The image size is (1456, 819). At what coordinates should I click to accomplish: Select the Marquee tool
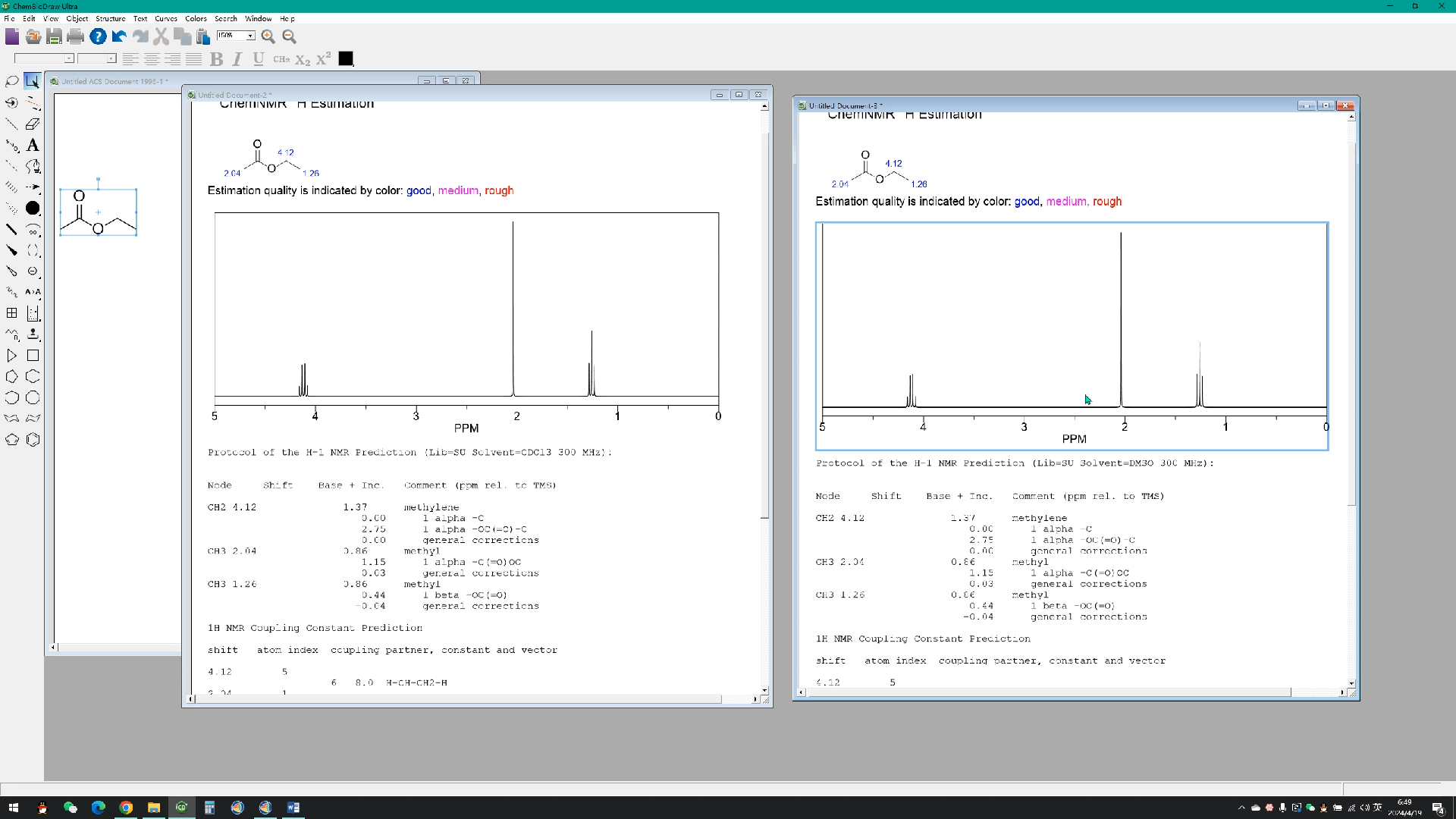(x=33, y=81)
